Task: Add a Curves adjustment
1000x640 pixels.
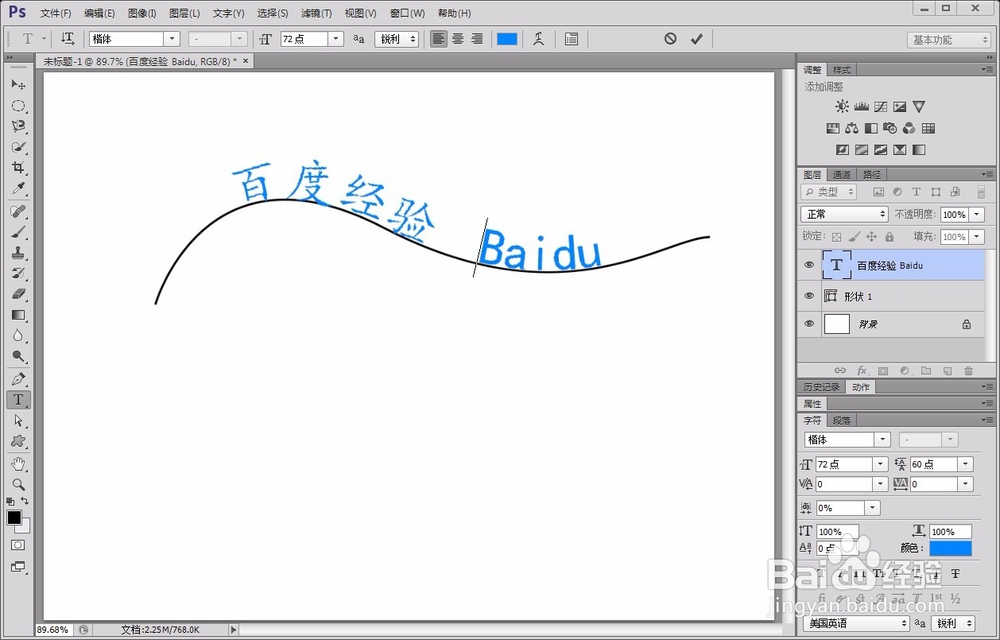Action: tap(881, 106)
